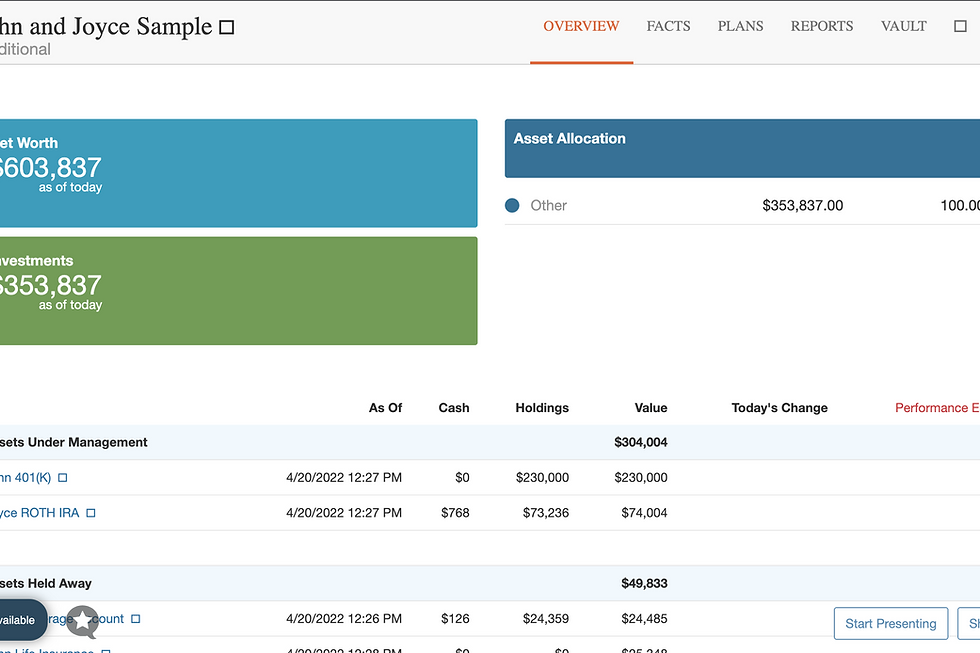Go to the PLANS tab
Screen dimensions: 980x653
click(x=741, y=26)
